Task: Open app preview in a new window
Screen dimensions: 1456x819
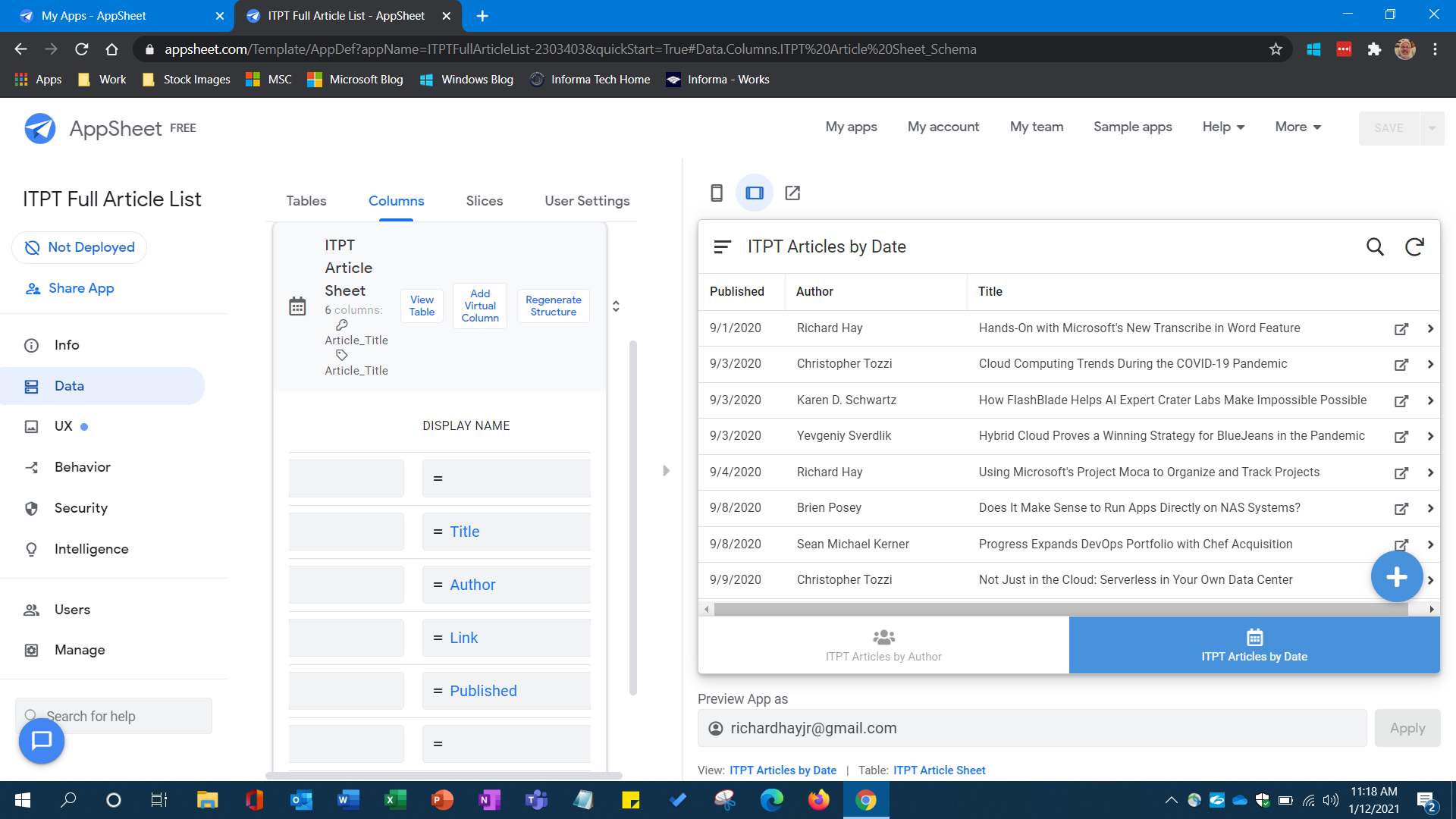Action: pyautogui.click(x=792, y=193)
